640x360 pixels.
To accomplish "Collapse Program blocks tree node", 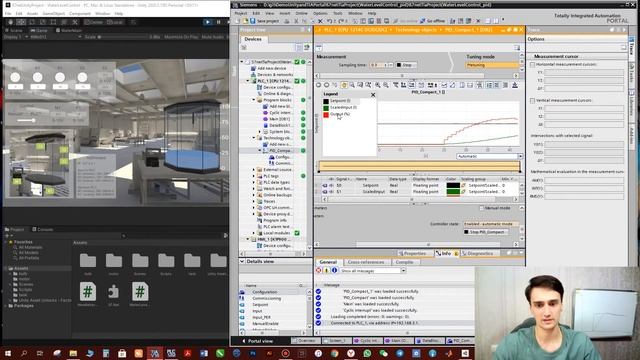I will click(x=253, y=100).
